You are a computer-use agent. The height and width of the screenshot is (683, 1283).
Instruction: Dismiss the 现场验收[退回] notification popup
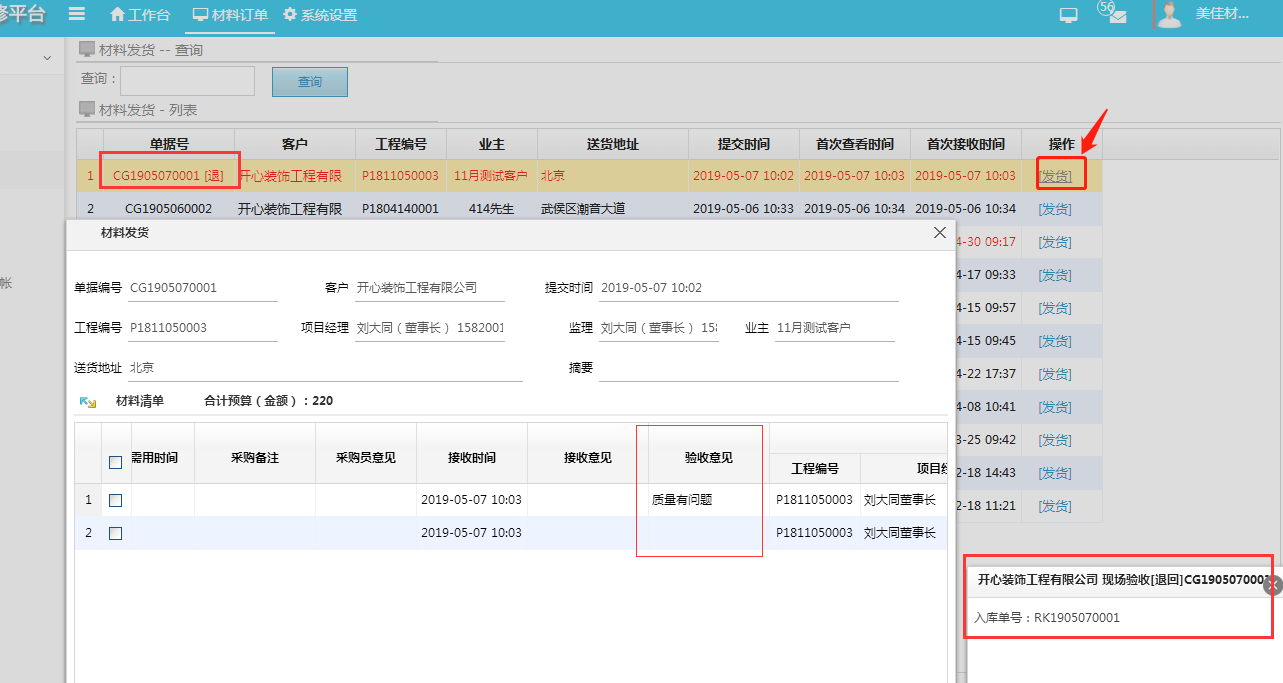[1273, 583]
